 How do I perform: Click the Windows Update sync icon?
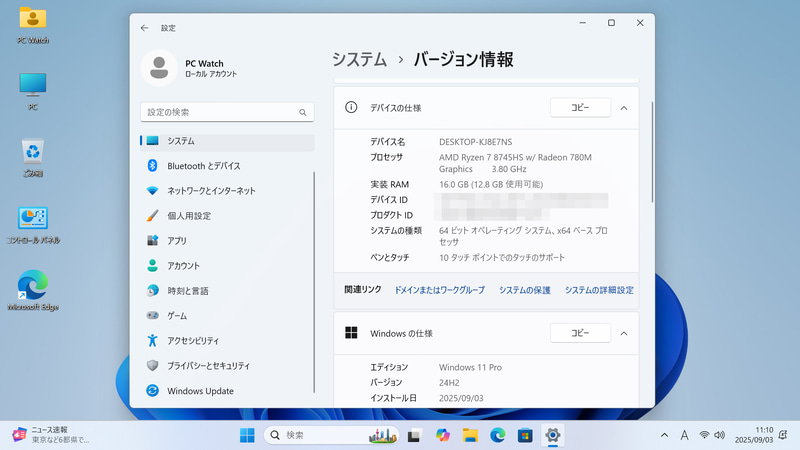click(x=152, y=390)
